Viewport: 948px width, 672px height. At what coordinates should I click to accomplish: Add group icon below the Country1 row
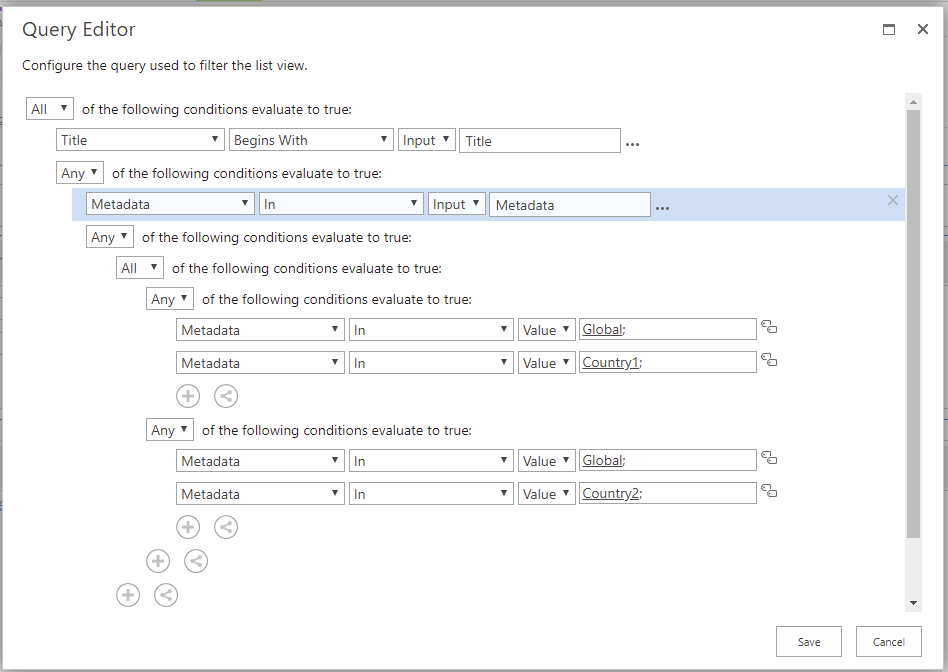tap(226, 396)
